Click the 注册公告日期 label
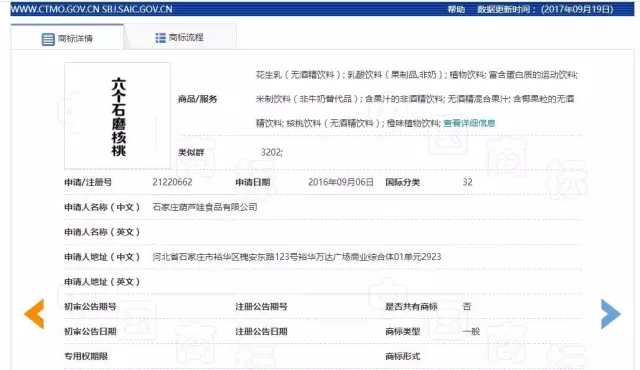 (x=261, y=331)
